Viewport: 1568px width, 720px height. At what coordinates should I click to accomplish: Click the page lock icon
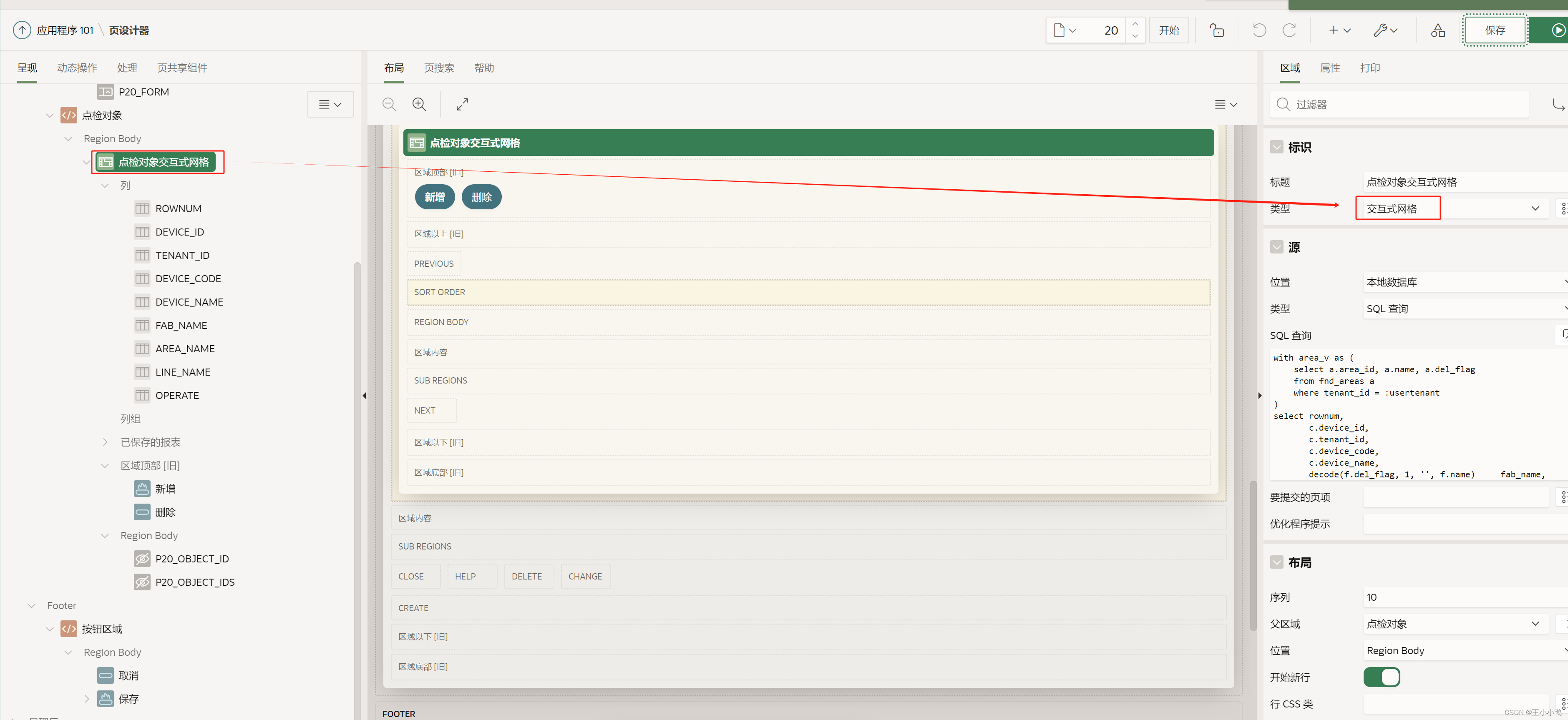[x=1217, y=30]
